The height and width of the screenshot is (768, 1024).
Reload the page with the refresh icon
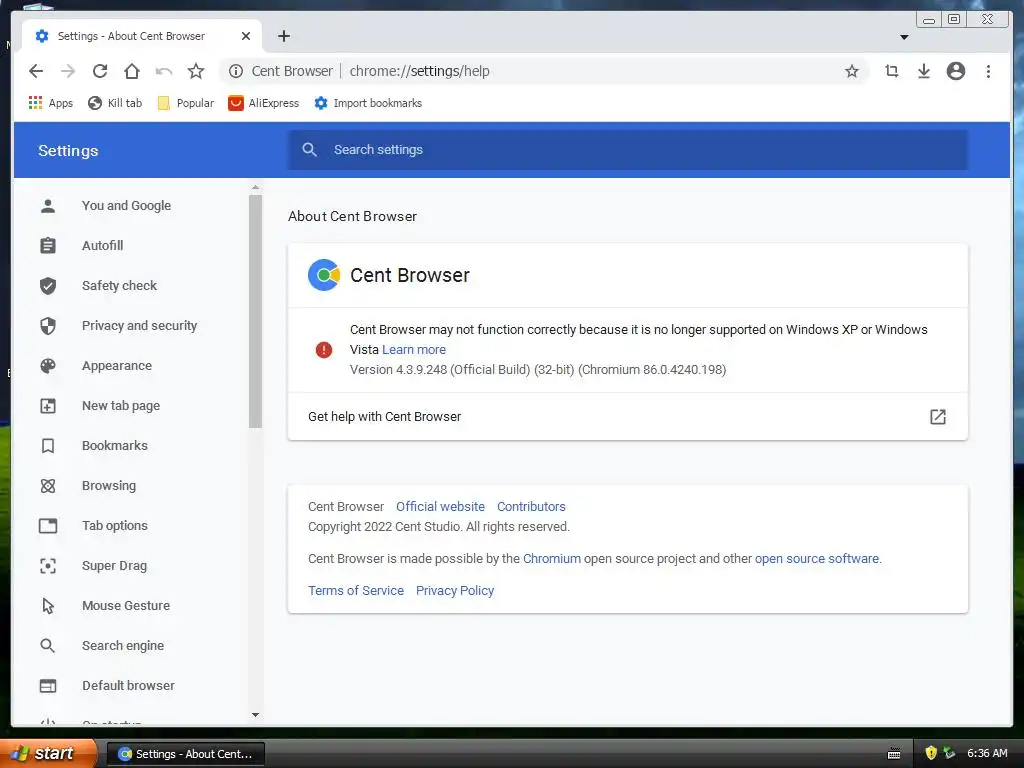(100, 71)
